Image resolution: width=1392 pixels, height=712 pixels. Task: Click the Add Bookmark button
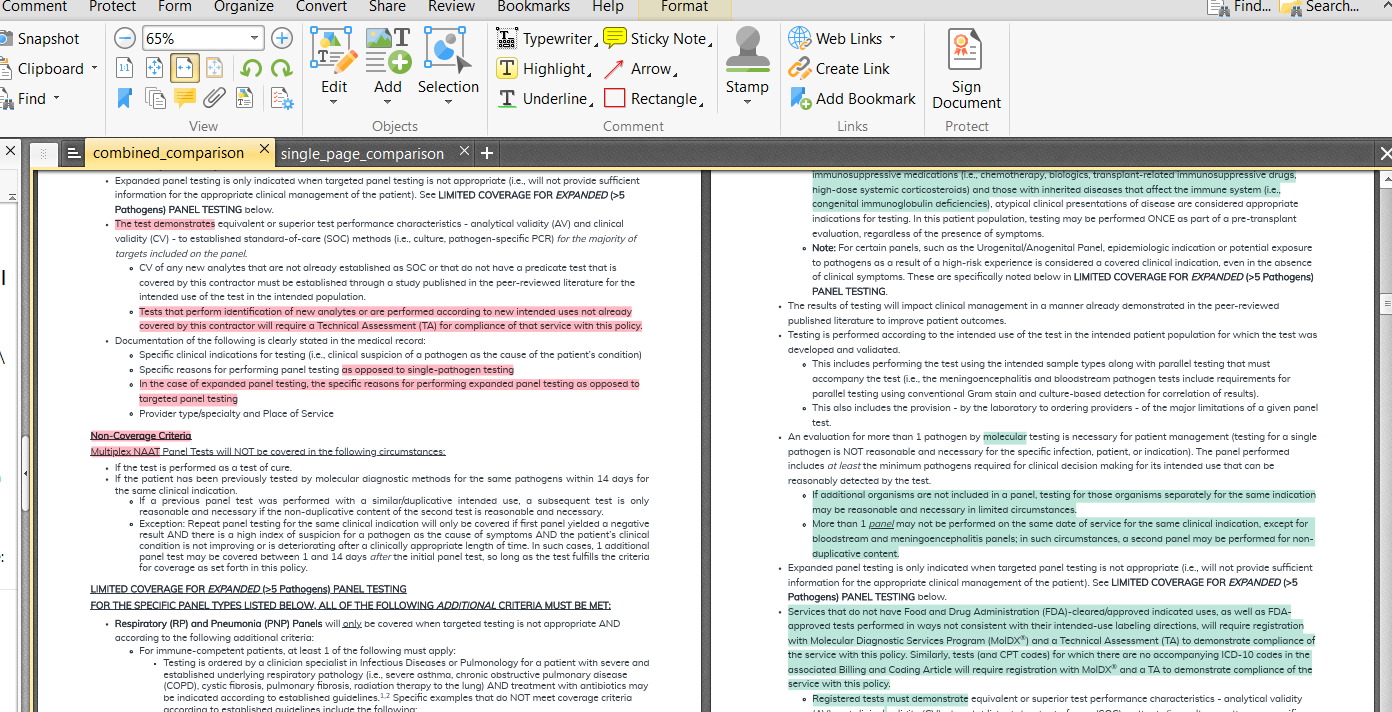(852, 98)
